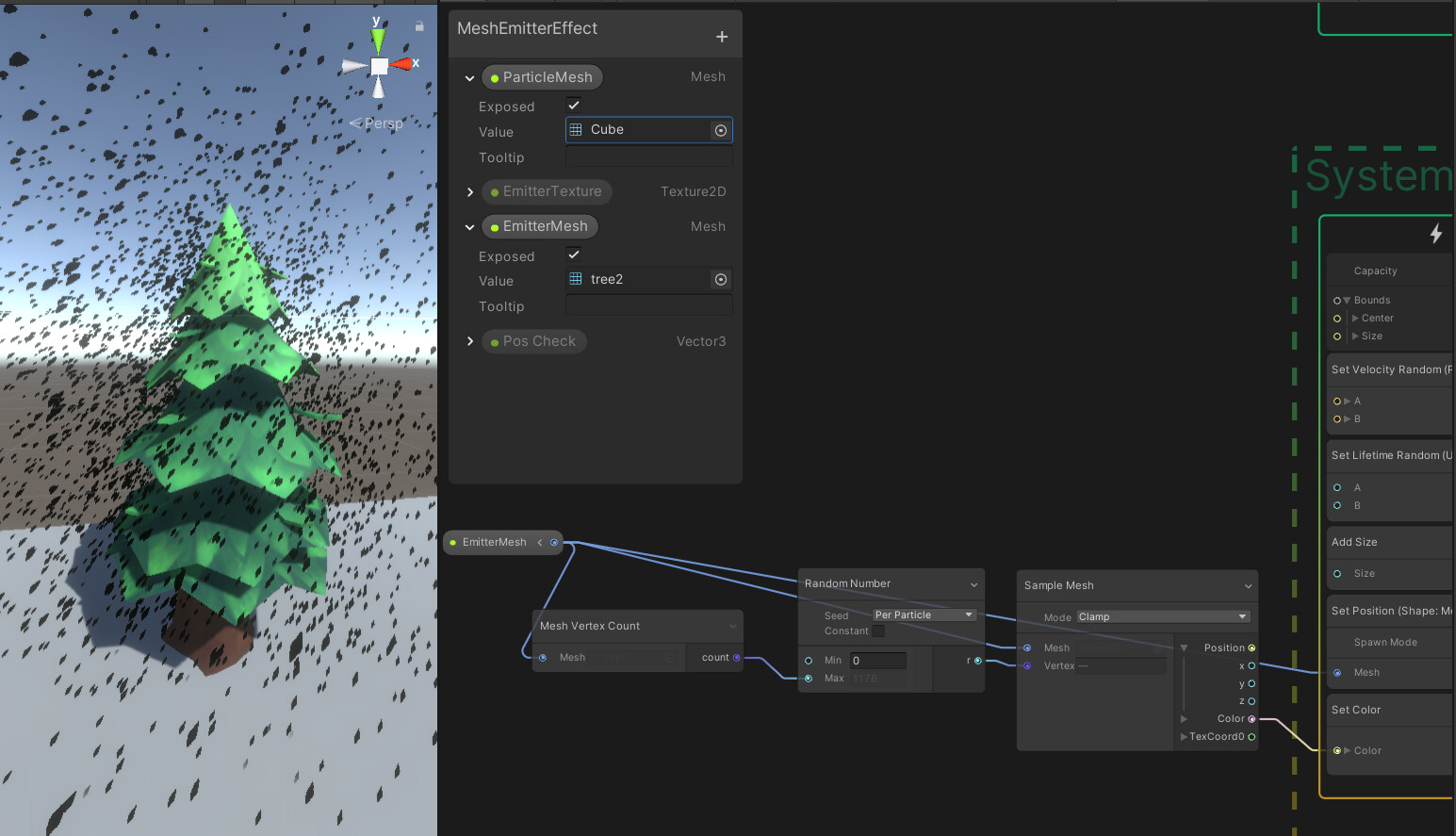Click the padlock icon near the scene gizmo

coord(418,26)
